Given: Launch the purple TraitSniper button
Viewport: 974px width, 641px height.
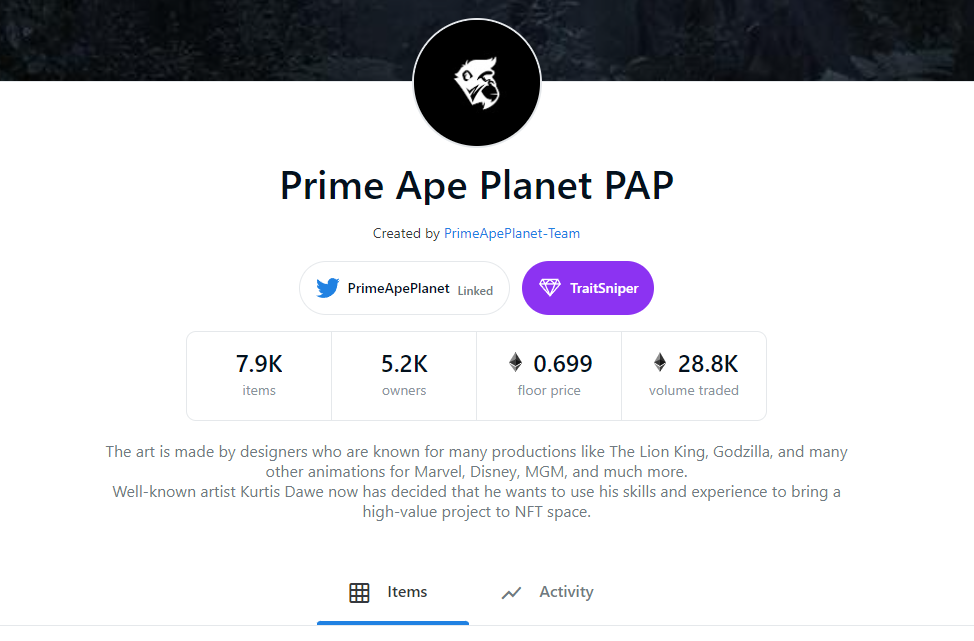Looking at the screenshot, I should pyautogui.click(x=588, y=288).
